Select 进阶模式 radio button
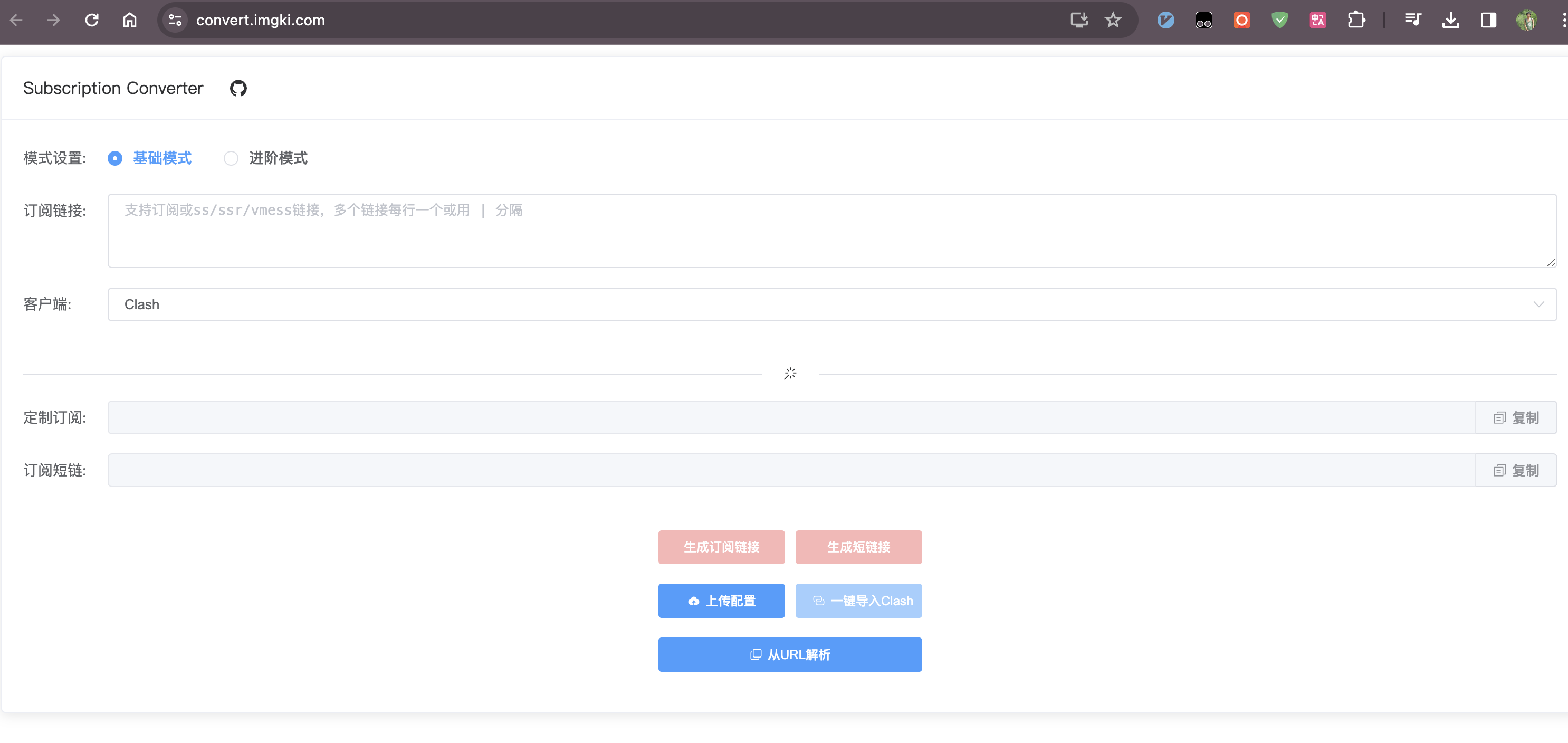Image resolution: width=1568 pixels, height=743 pixels. [x=231, y=158]
